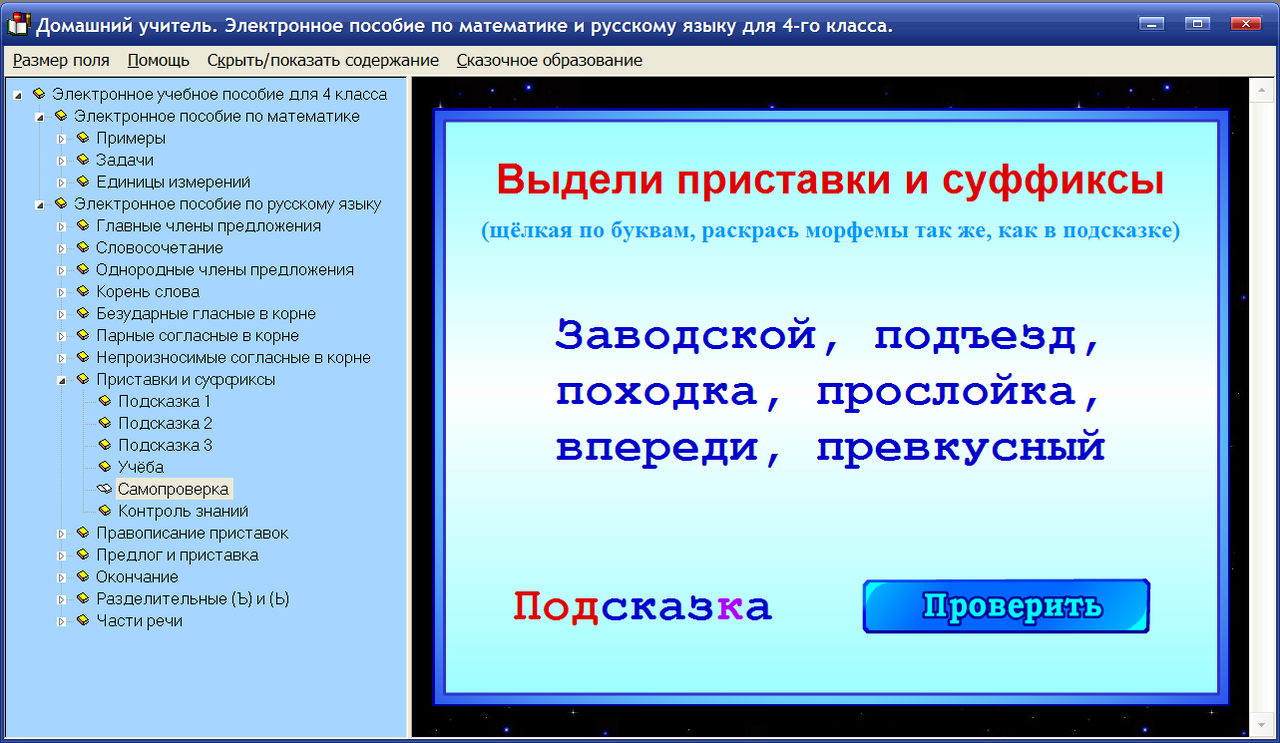
Task: Click the book icon next to Примеры
Action: (x=82, y=138)
